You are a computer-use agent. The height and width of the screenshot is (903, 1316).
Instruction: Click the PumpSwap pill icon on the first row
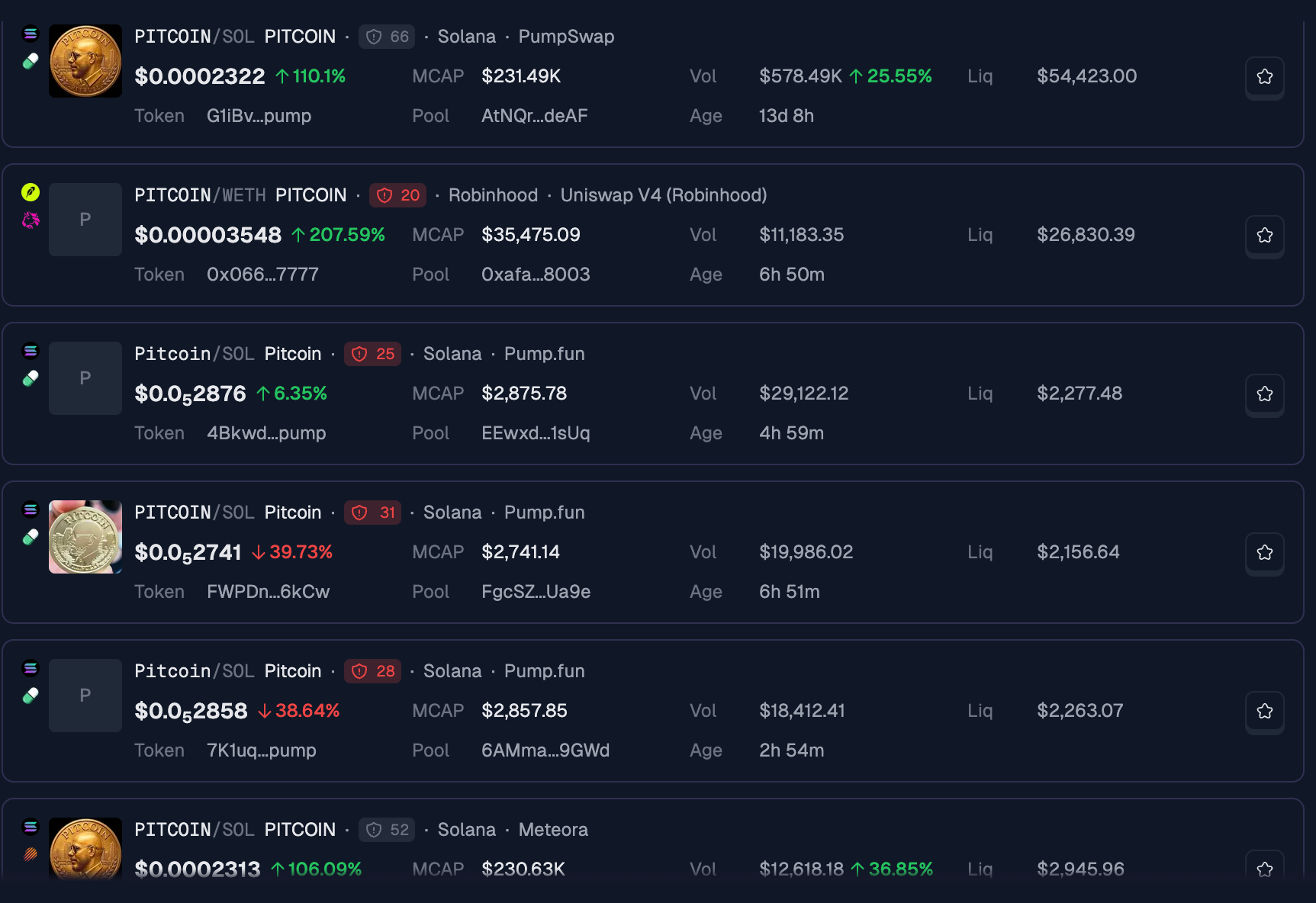(x=31, y=61)
